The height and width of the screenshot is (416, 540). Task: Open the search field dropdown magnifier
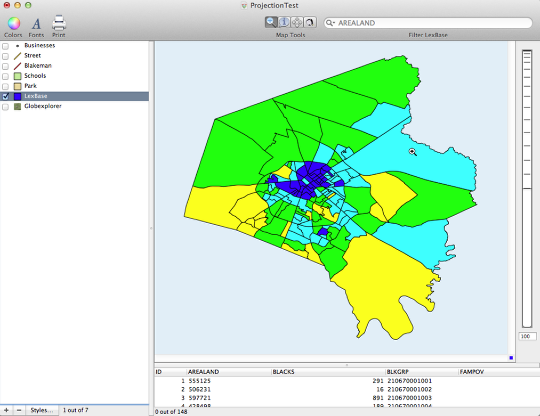click(330, 23)
